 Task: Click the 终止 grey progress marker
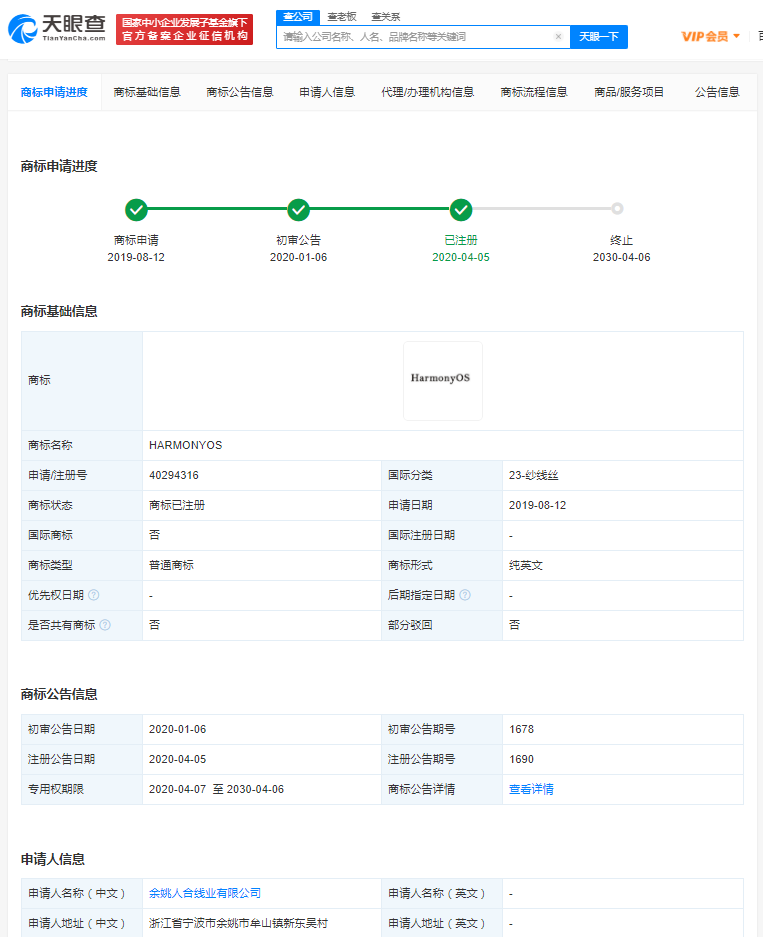617,209
